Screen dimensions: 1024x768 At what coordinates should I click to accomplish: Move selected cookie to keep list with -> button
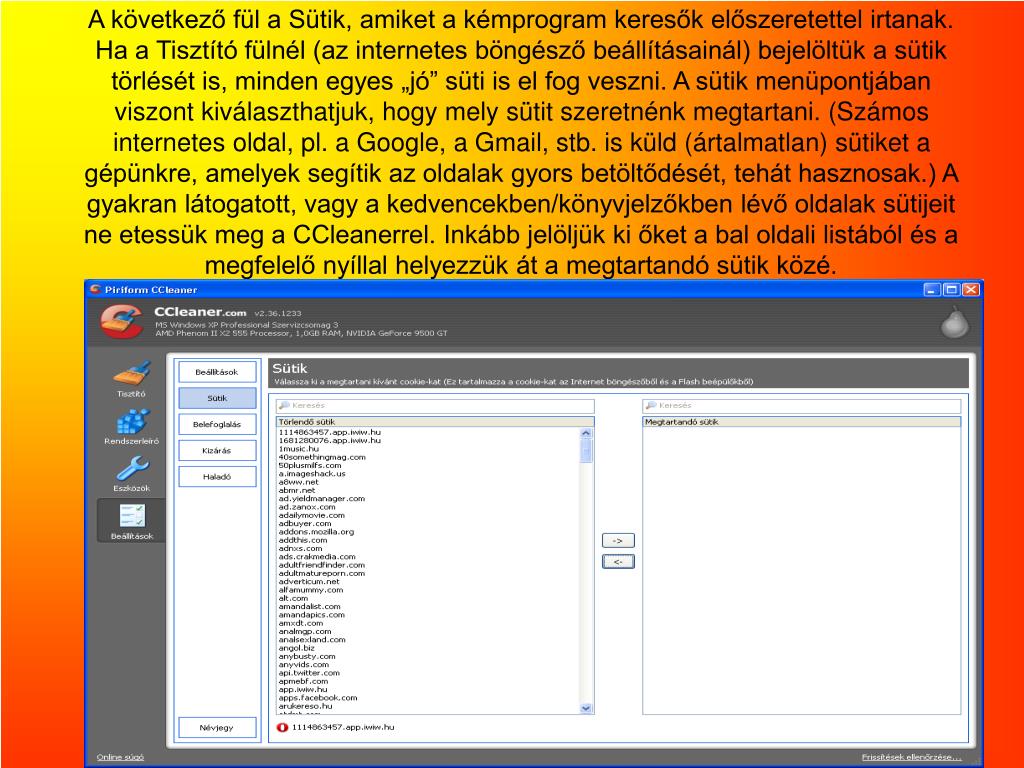pyautogui.click(x=618, y=541)
